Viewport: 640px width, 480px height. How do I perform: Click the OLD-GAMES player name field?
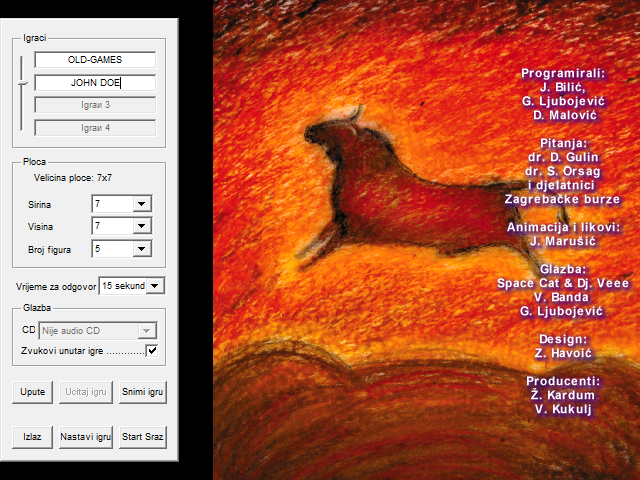[95, 60]
